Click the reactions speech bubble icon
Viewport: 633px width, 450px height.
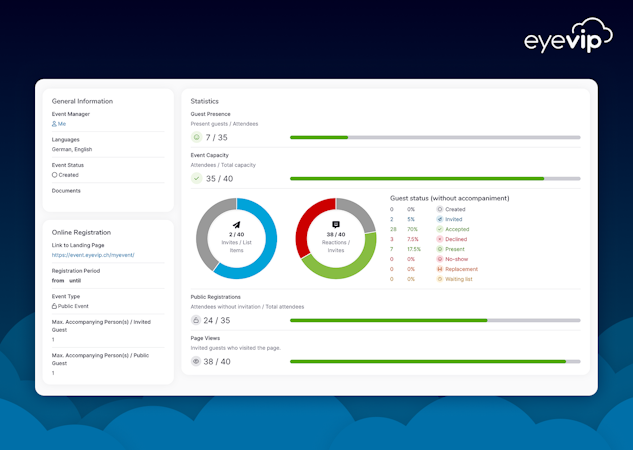pos(336,224)
